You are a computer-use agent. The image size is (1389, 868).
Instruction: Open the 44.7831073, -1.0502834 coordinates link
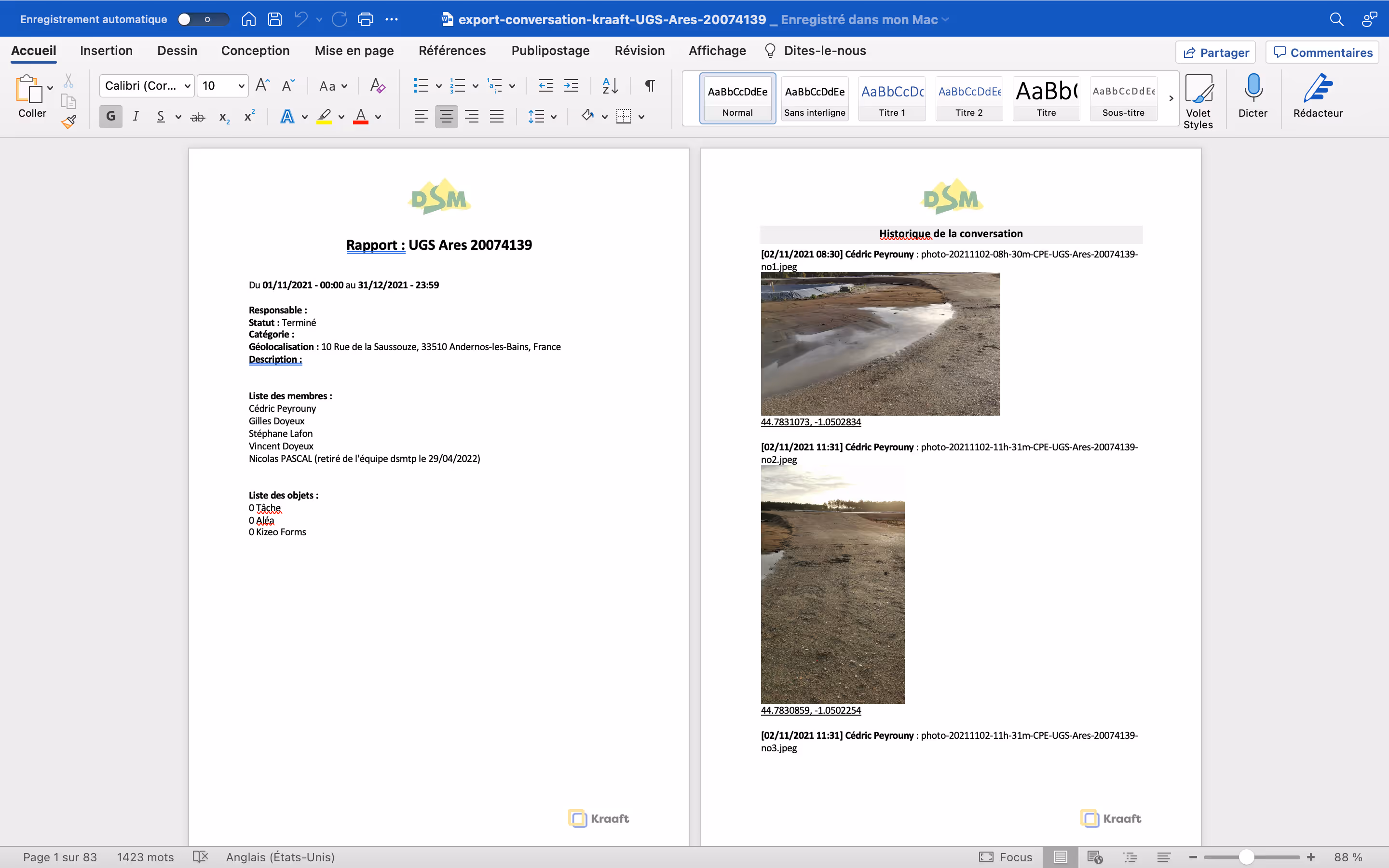click(810, 422)
